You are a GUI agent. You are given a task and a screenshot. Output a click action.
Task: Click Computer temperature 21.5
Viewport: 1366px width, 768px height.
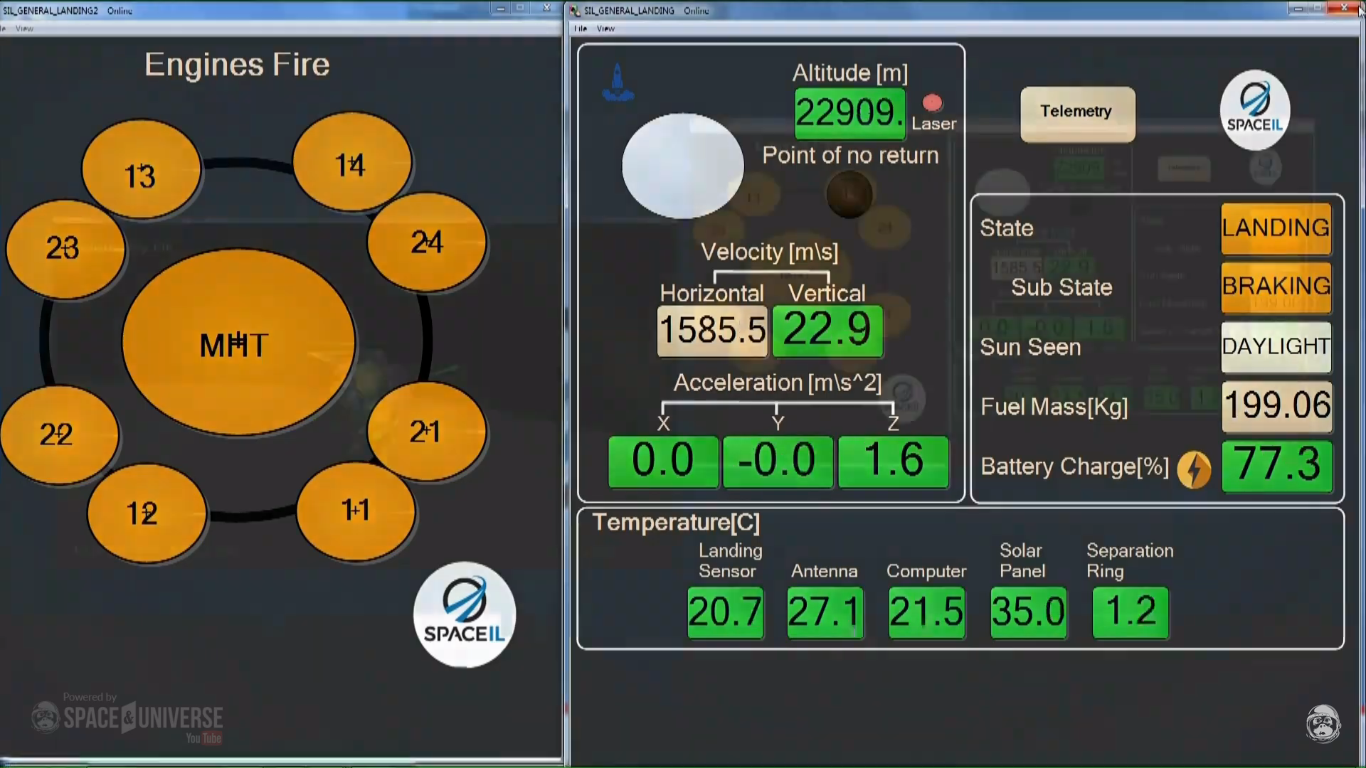927,613
